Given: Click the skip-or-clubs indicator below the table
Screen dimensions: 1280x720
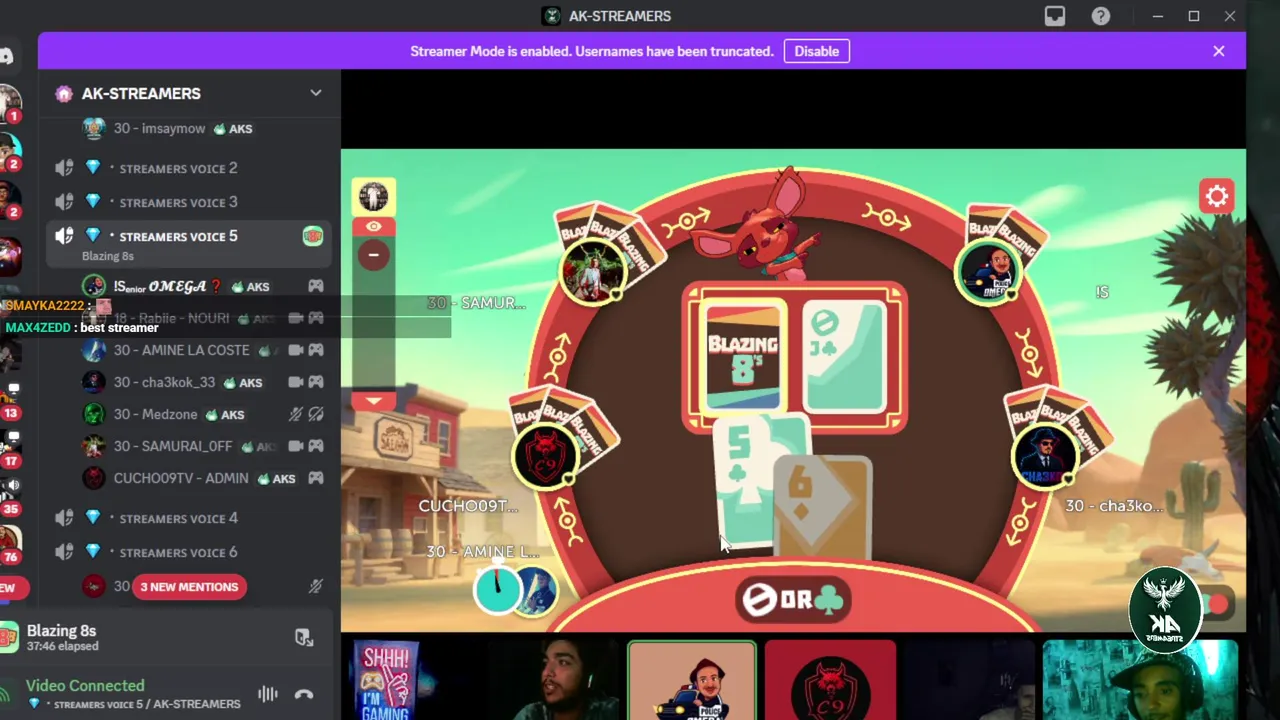Looking at the screenshot, I should (794, 599).
